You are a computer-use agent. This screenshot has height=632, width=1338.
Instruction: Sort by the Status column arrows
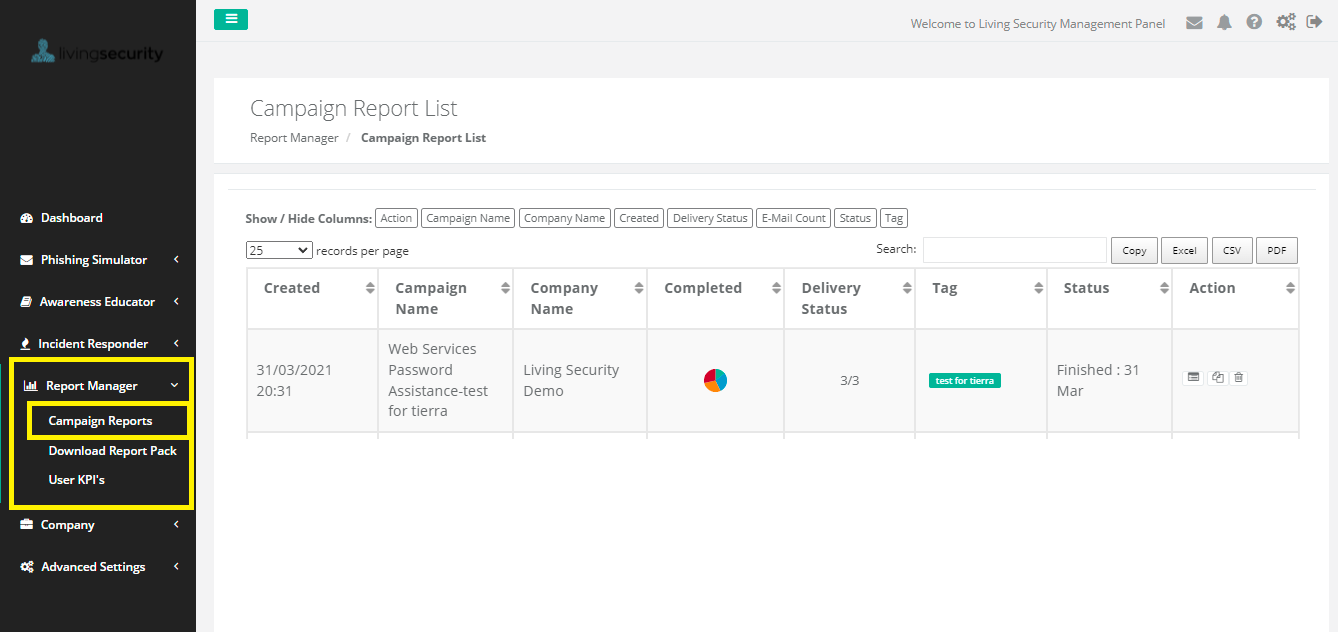click(x=1164, y=288)
